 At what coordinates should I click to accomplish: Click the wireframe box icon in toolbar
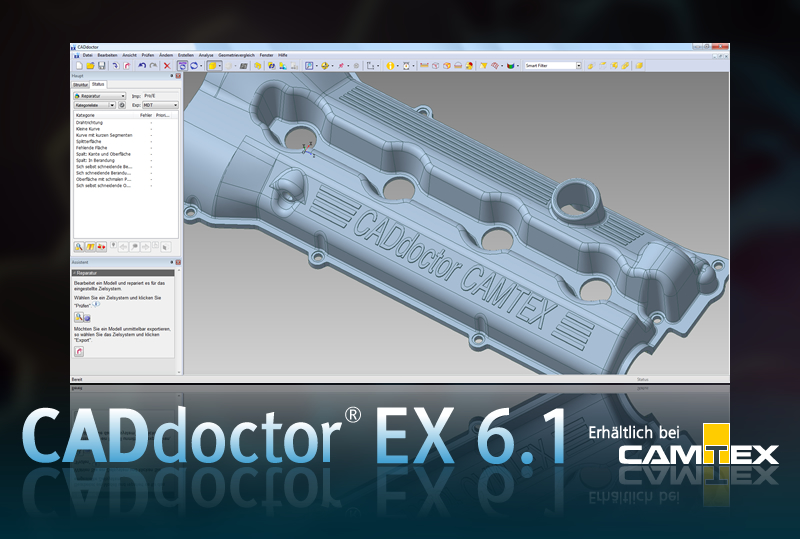coord(435,66)
